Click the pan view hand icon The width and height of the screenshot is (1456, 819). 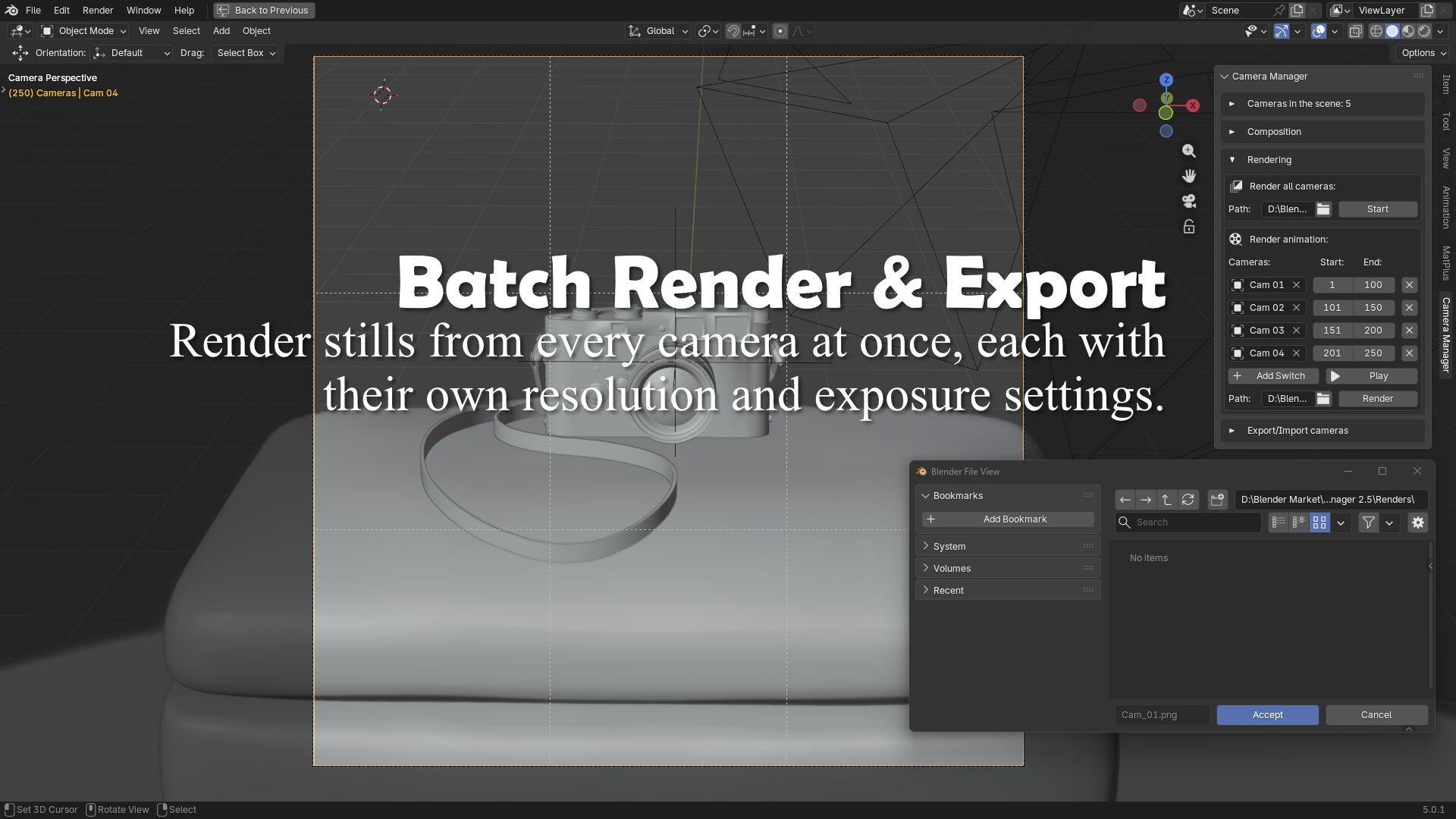pyautogui.click(x=1188, y=176)
